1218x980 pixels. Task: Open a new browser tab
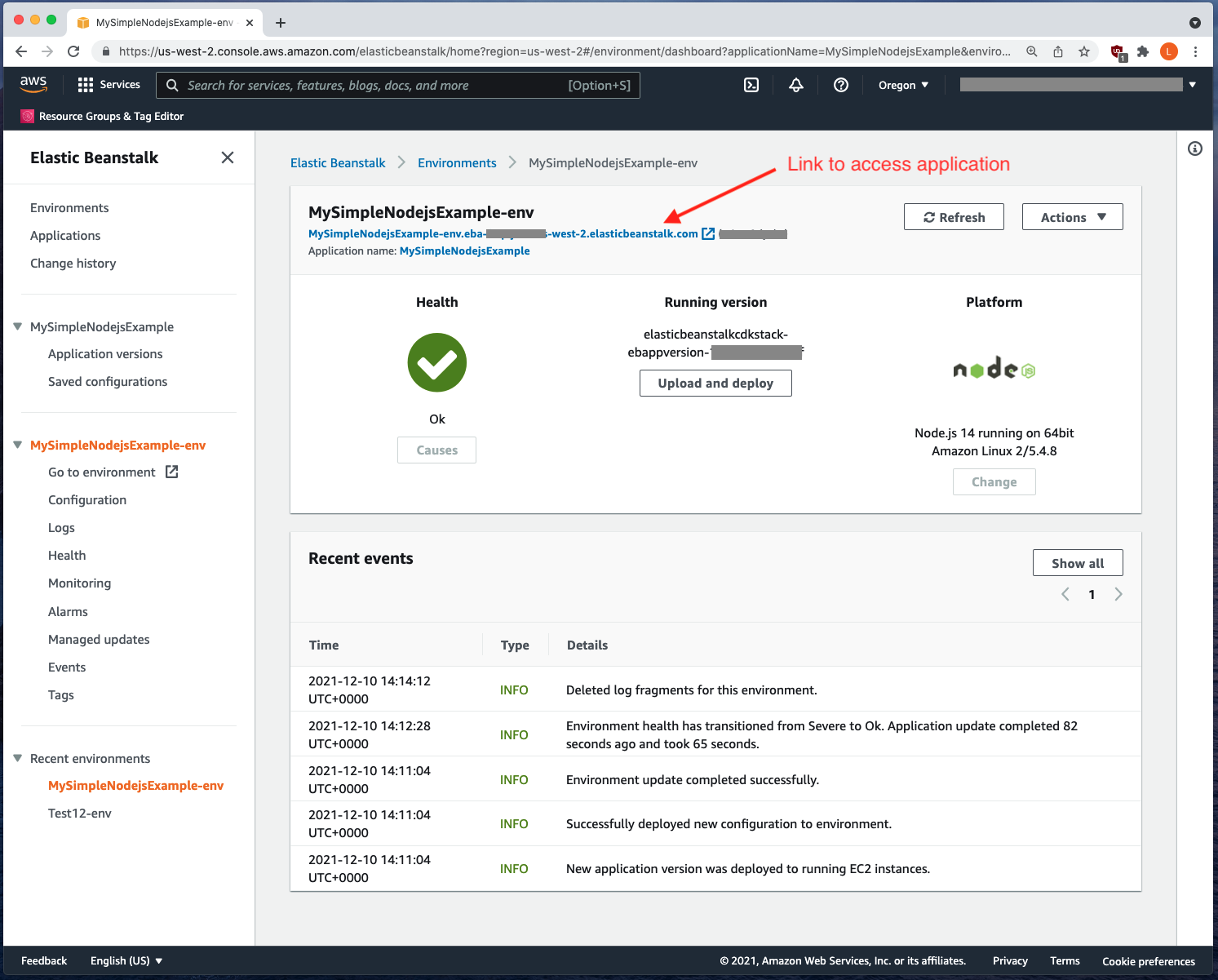pyautogui.click(x=281, y=23)
